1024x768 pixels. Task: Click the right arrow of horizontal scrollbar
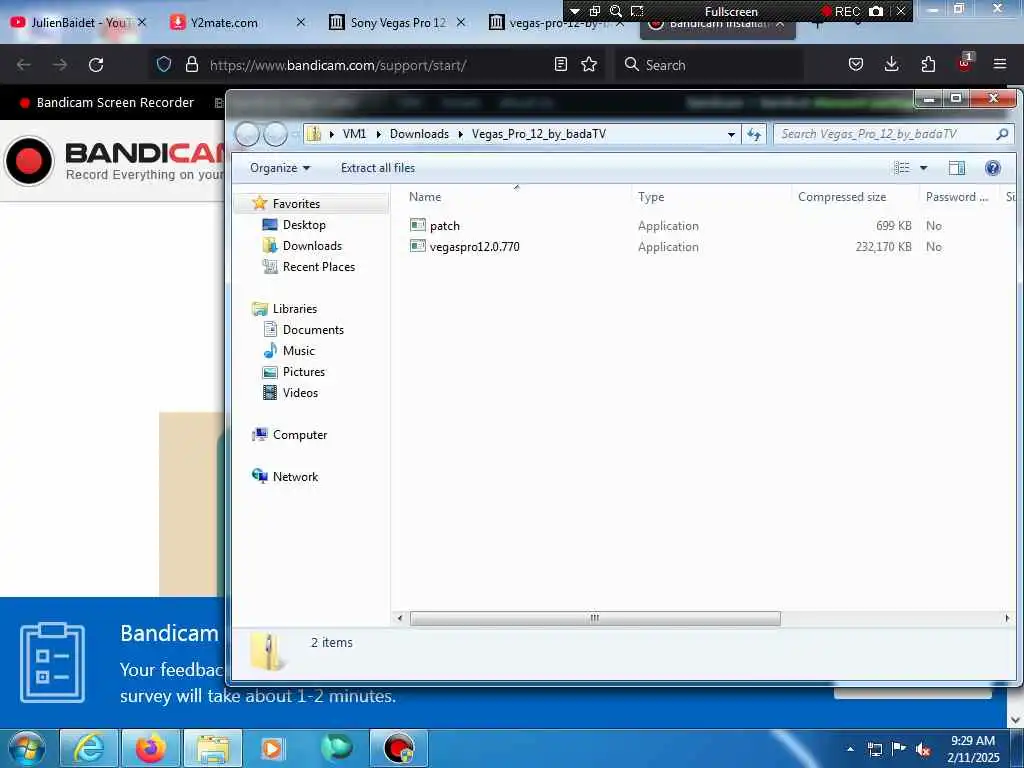click(1006, 618)
